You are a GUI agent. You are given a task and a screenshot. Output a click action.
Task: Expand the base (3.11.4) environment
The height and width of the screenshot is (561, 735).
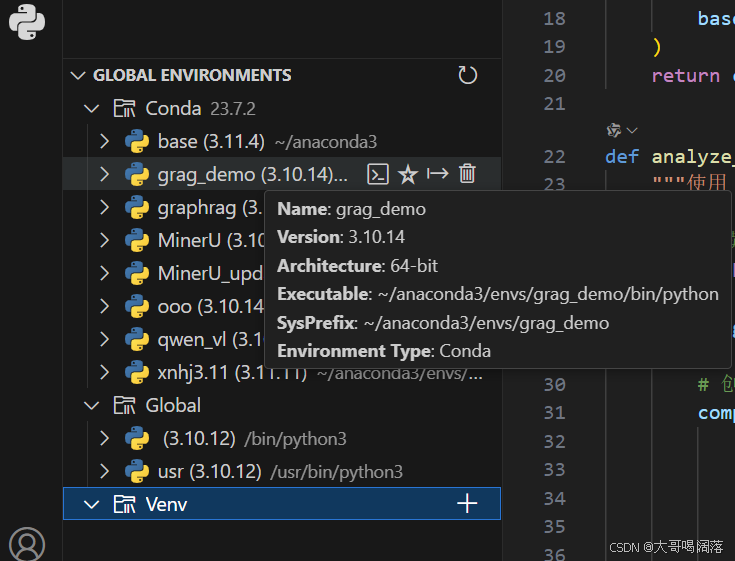[x=105, y=141]
